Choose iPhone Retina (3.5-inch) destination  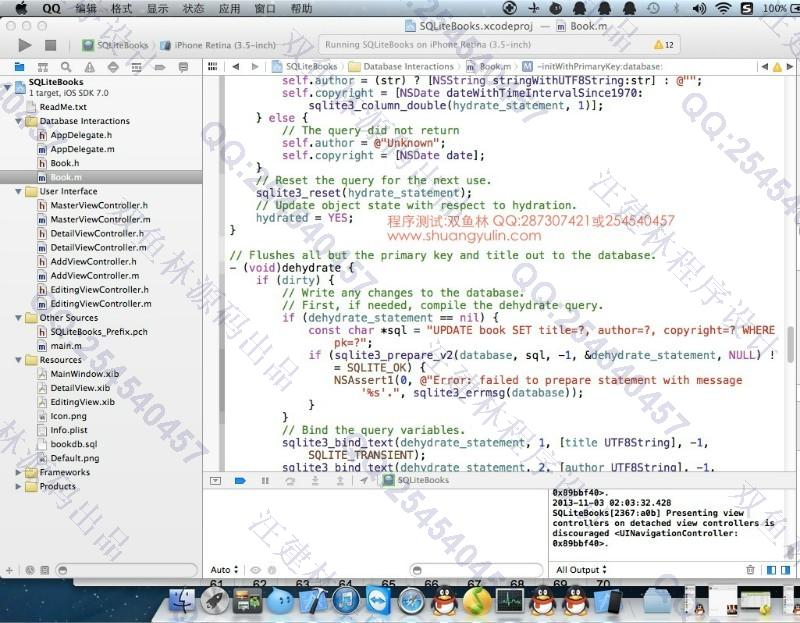(x=218, y=45)
